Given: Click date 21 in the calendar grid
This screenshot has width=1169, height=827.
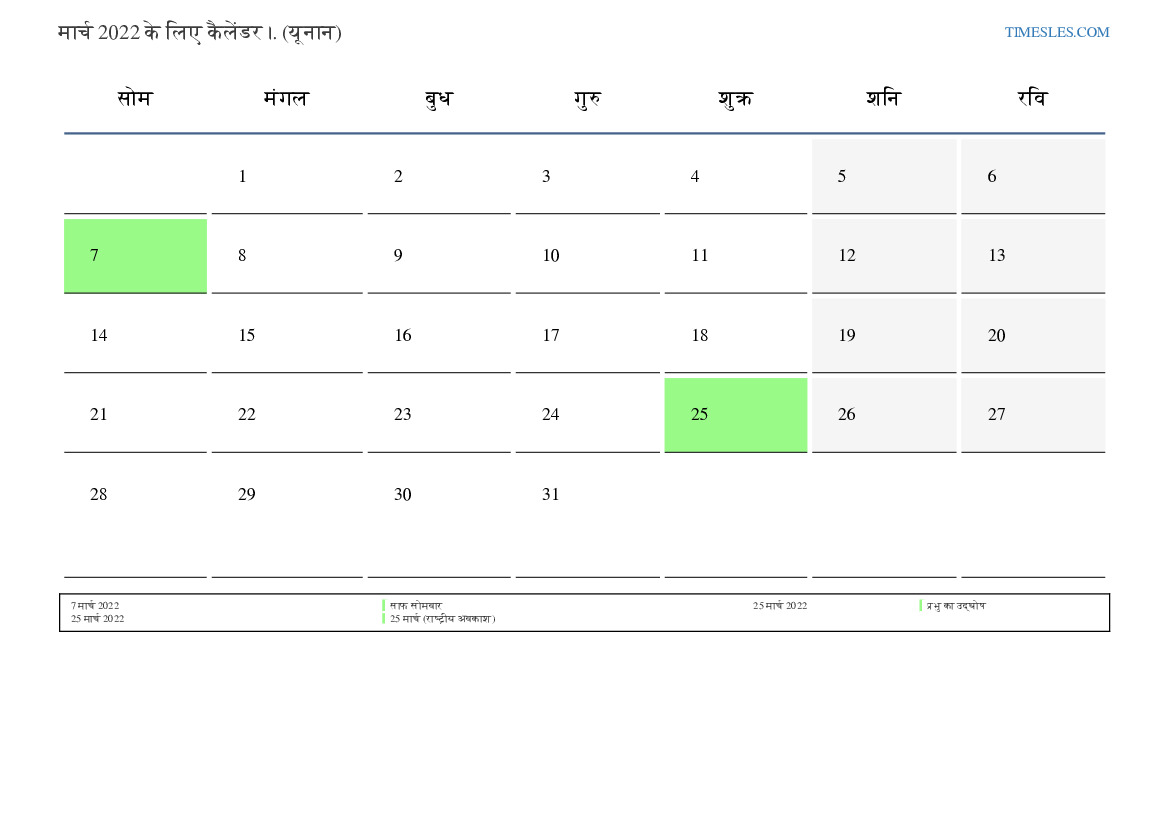Looking at the screenshot, I should click(x=135, y=415).
